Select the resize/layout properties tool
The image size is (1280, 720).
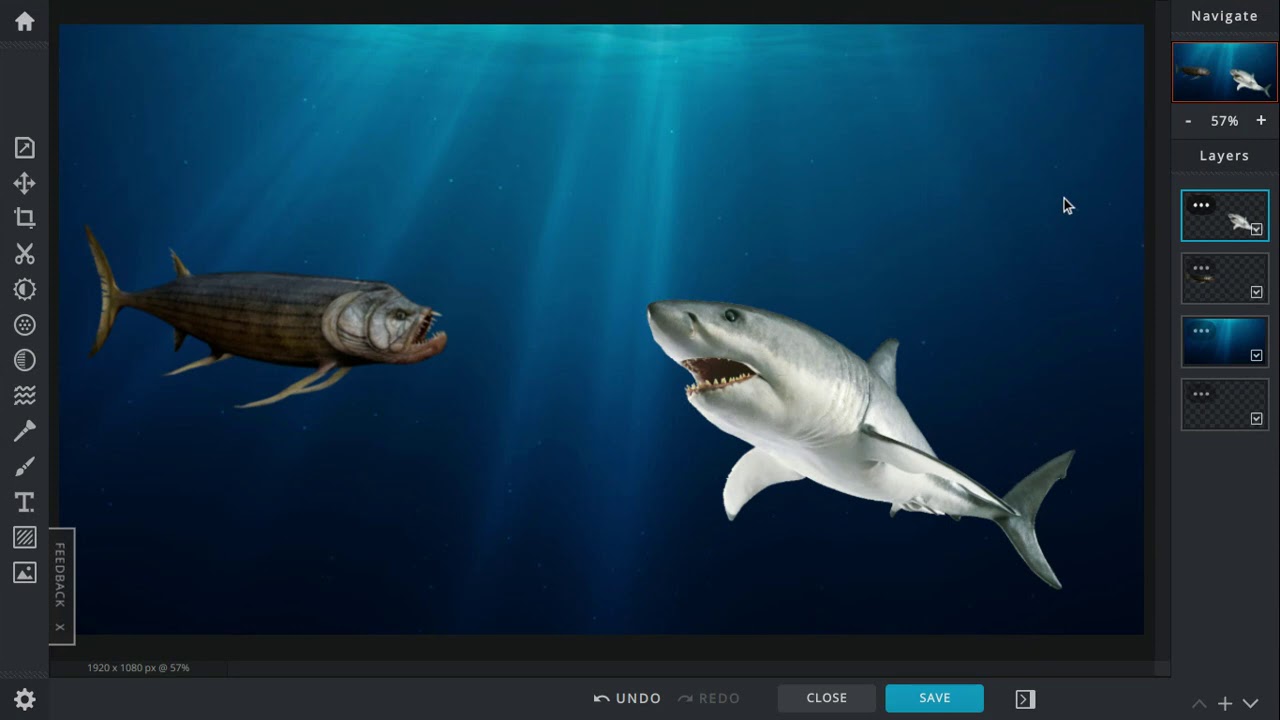(25, 148)
